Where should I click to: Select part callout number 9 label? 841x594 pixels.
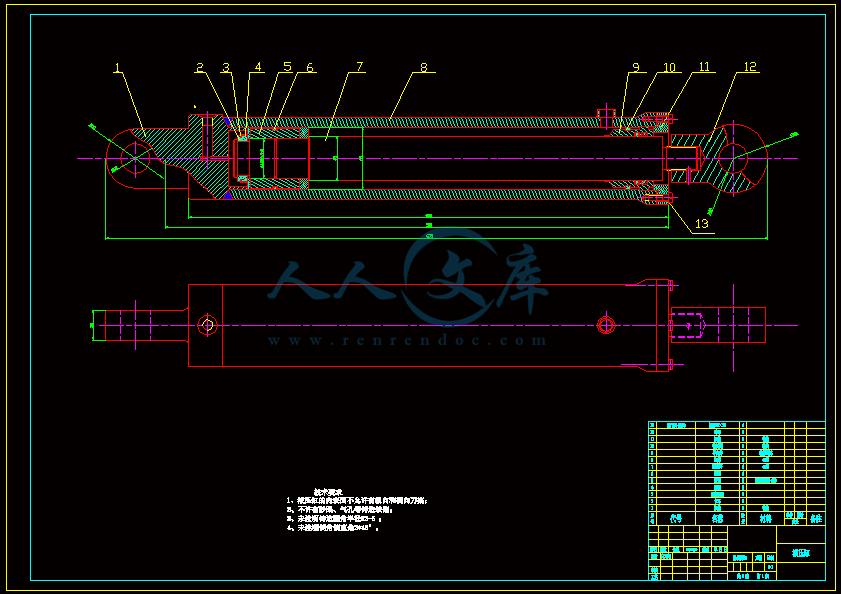(636, 68)
